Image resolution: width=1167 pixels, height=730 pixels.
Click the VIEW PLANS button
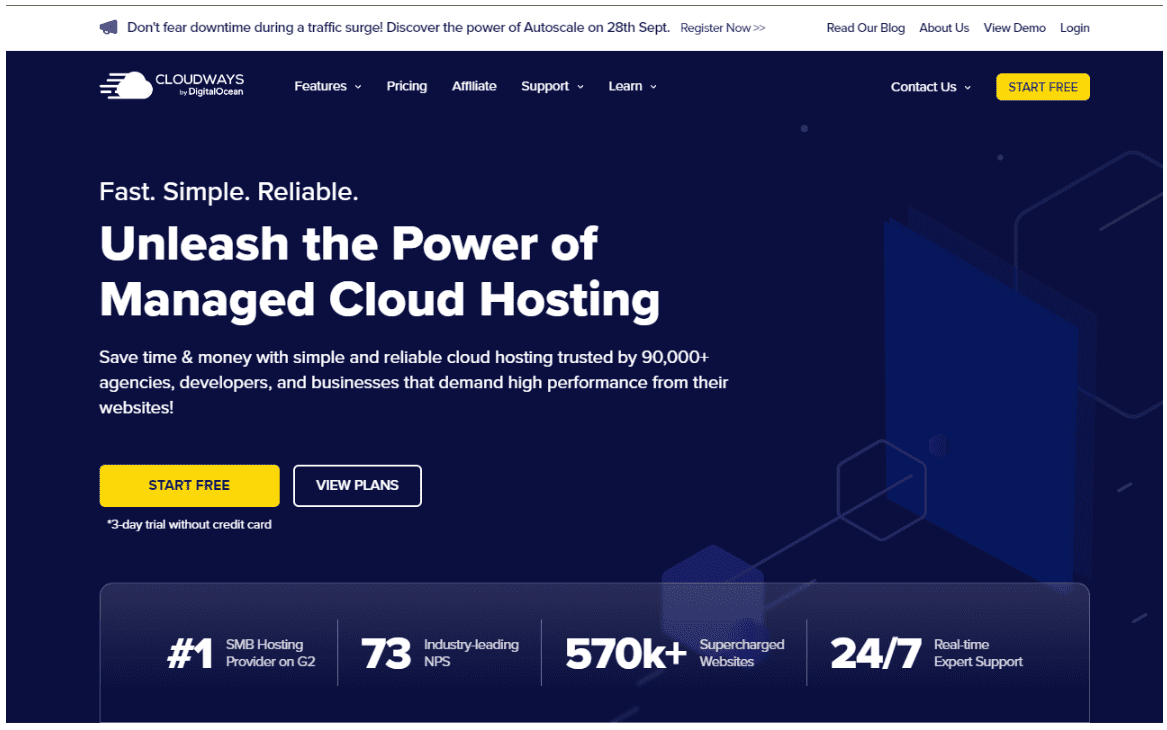(x=357, y=485)
